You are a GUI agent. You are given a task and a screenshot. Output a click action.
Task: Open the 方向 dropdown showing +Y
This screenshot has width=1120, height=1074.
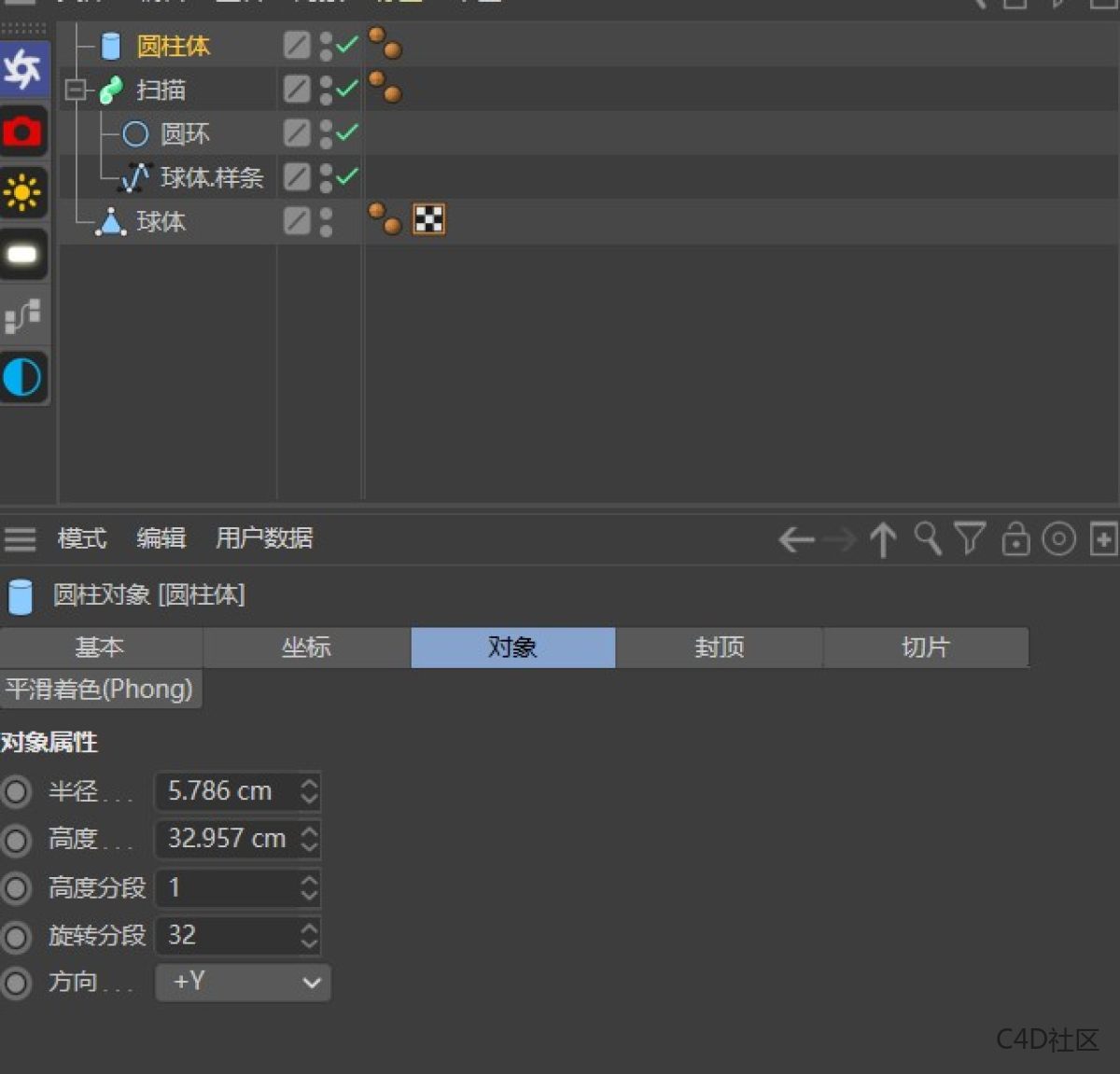(242, 983)
